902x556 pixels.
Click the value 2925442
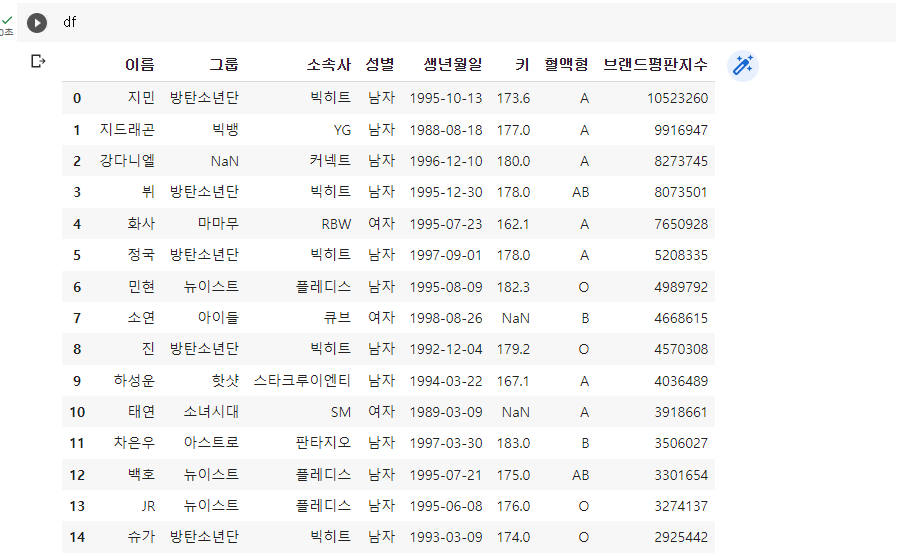[681, 538]
